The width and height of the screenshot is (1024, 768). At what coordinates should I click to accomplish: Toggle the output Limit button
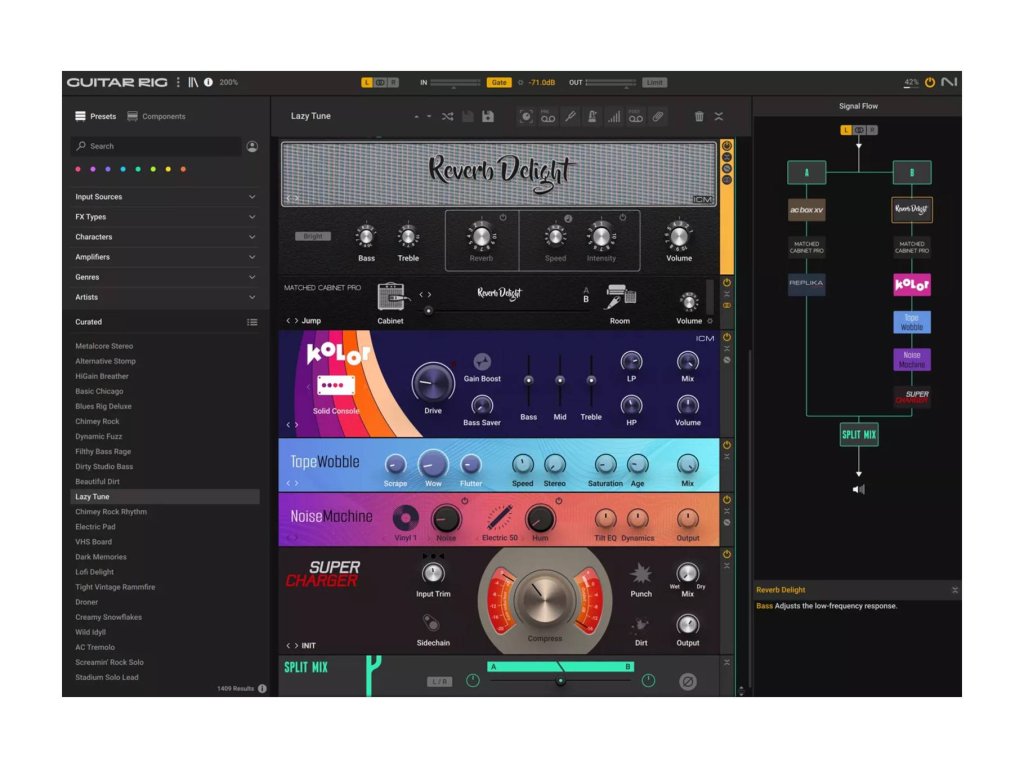tap(654, 82)
